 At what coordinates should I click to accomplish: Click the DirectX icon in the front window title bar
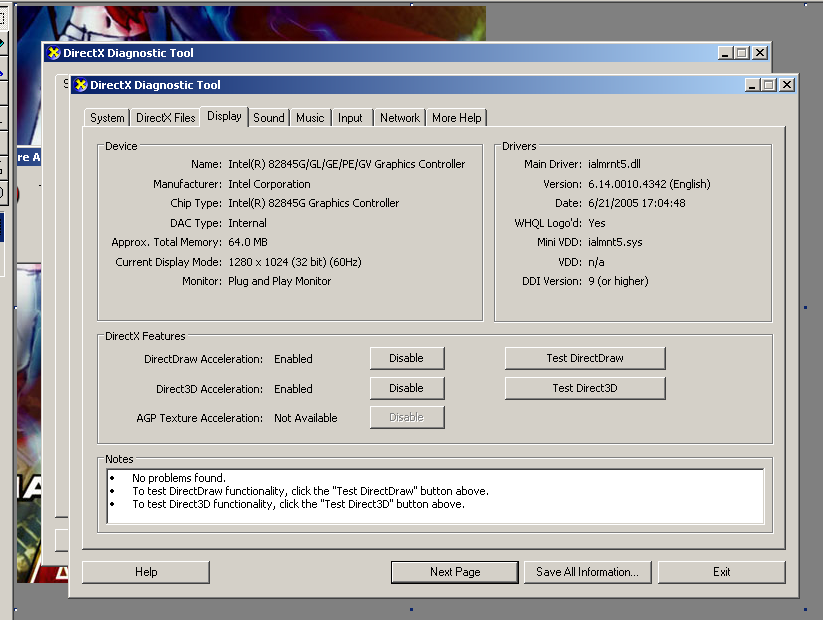[81, 85]
